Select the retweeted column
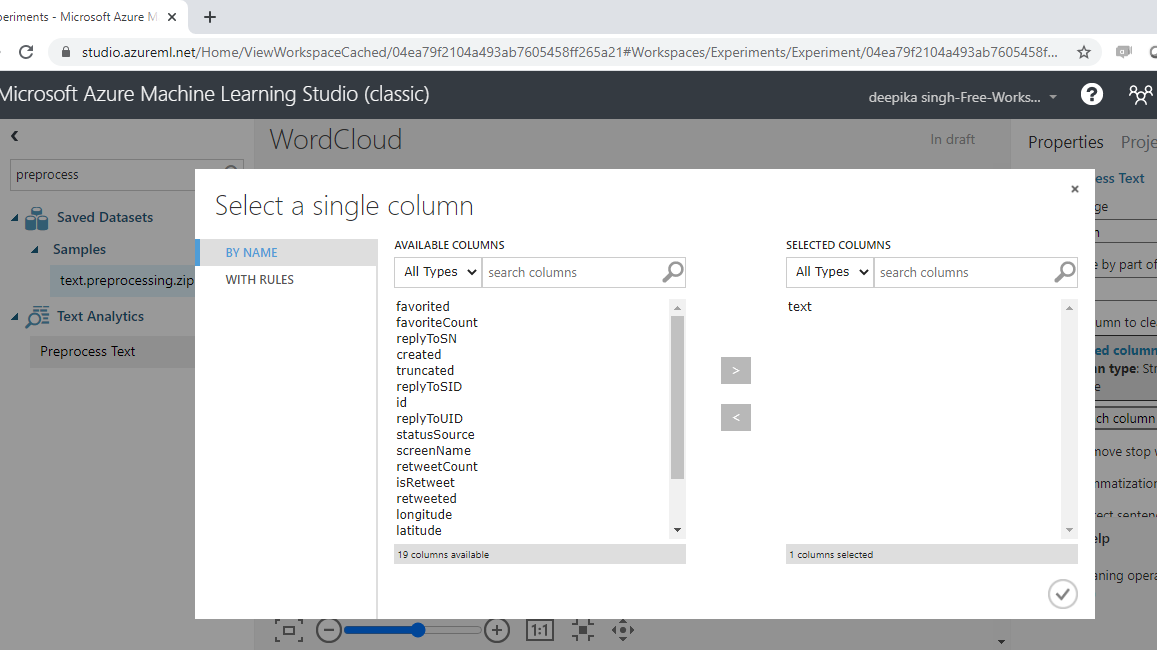 (x=426, y=498)
